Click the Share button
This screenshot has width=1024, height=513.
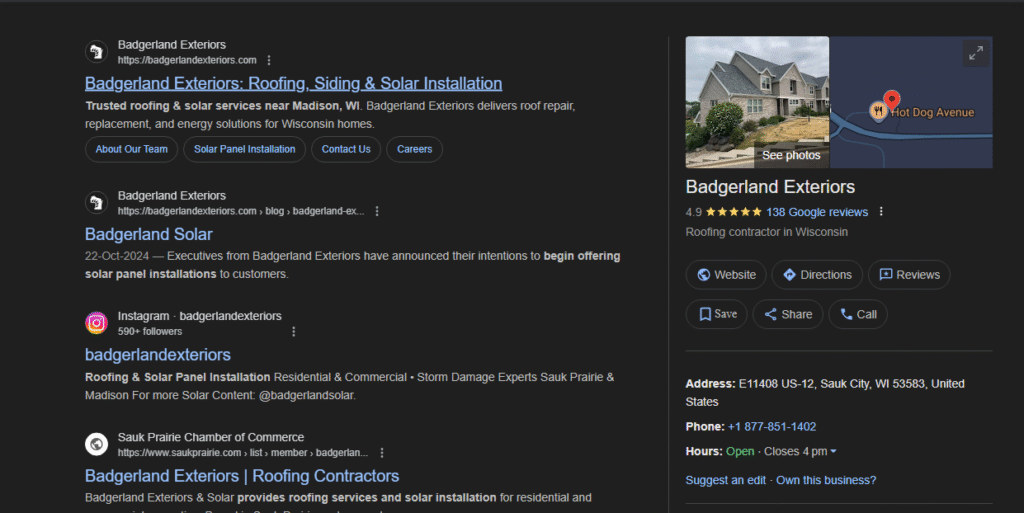pyautogui.click(x=788, y=314)
